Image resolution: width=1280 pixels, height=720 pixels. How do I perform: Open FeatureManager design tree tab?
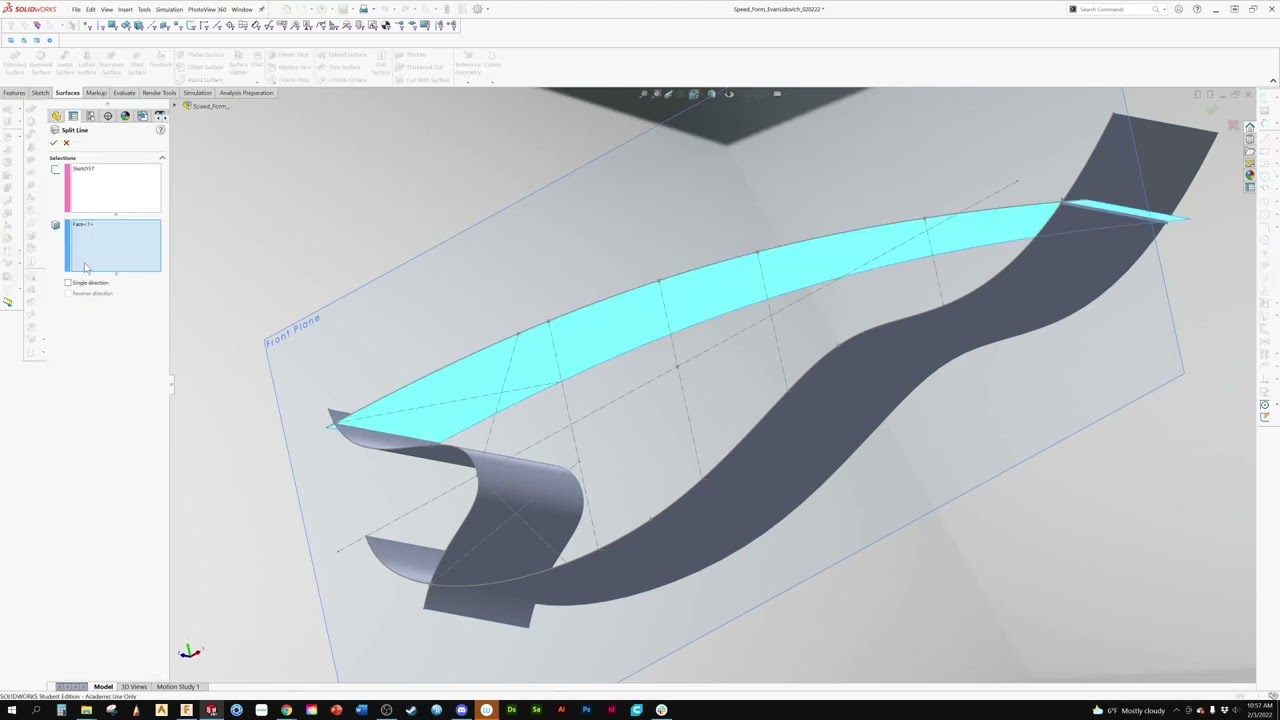click(x=56, y=116)
